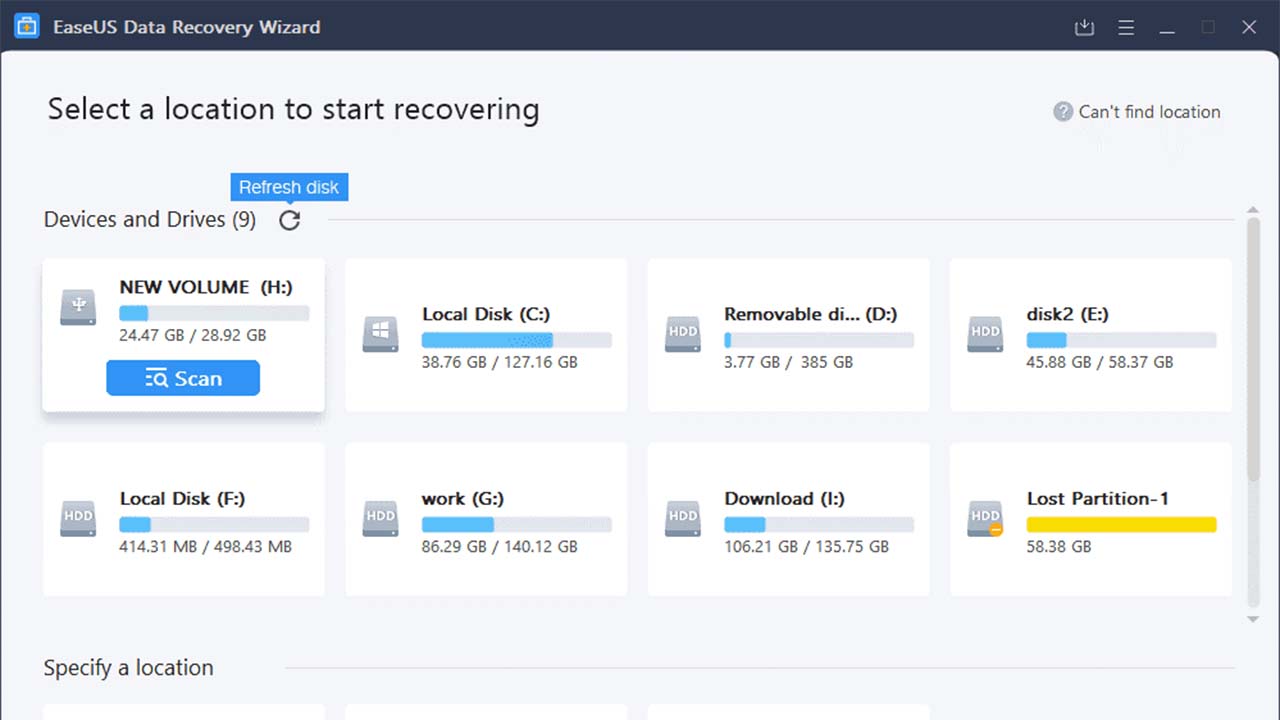Click the usage bar of NEW VOLUME (H:)
This screenshot has width=1280, height=720.
[x=214, y=313]
